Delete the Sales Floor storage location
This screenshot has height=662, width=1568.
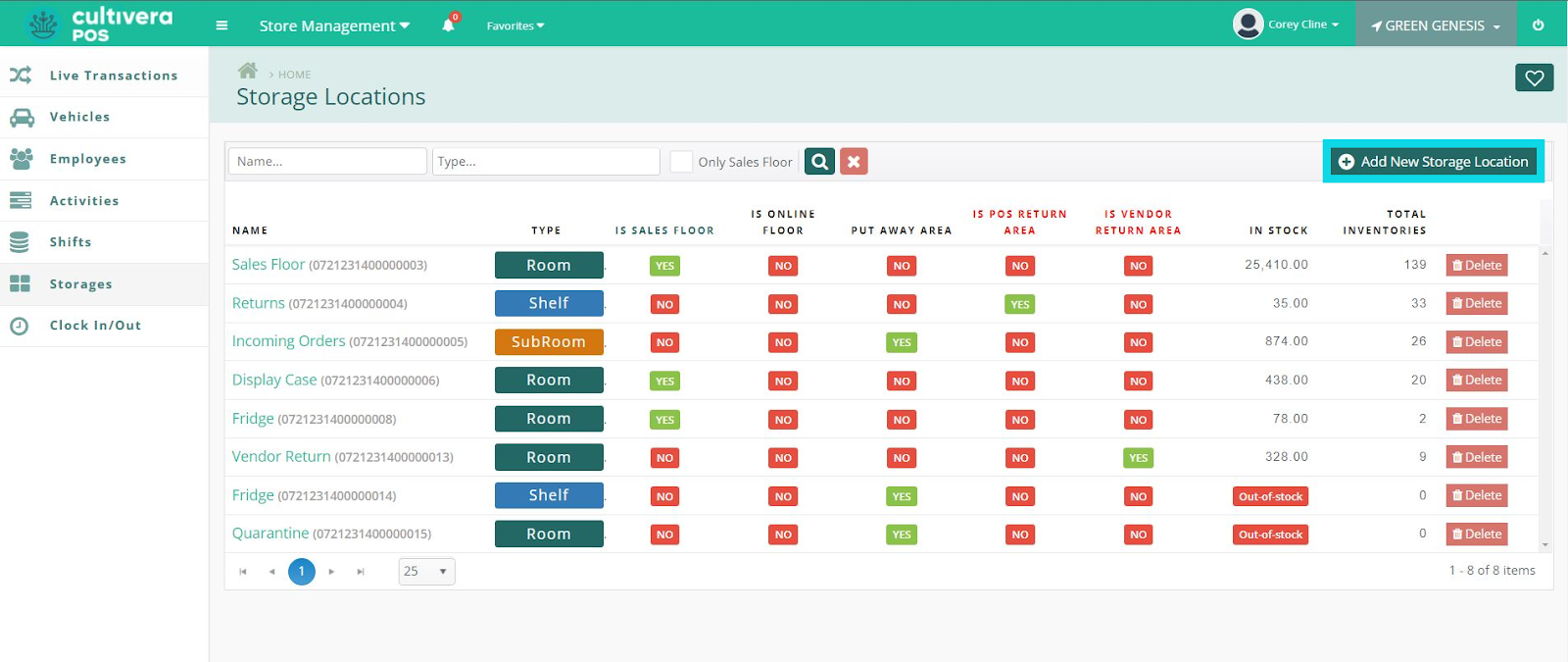pos(1476,266)
